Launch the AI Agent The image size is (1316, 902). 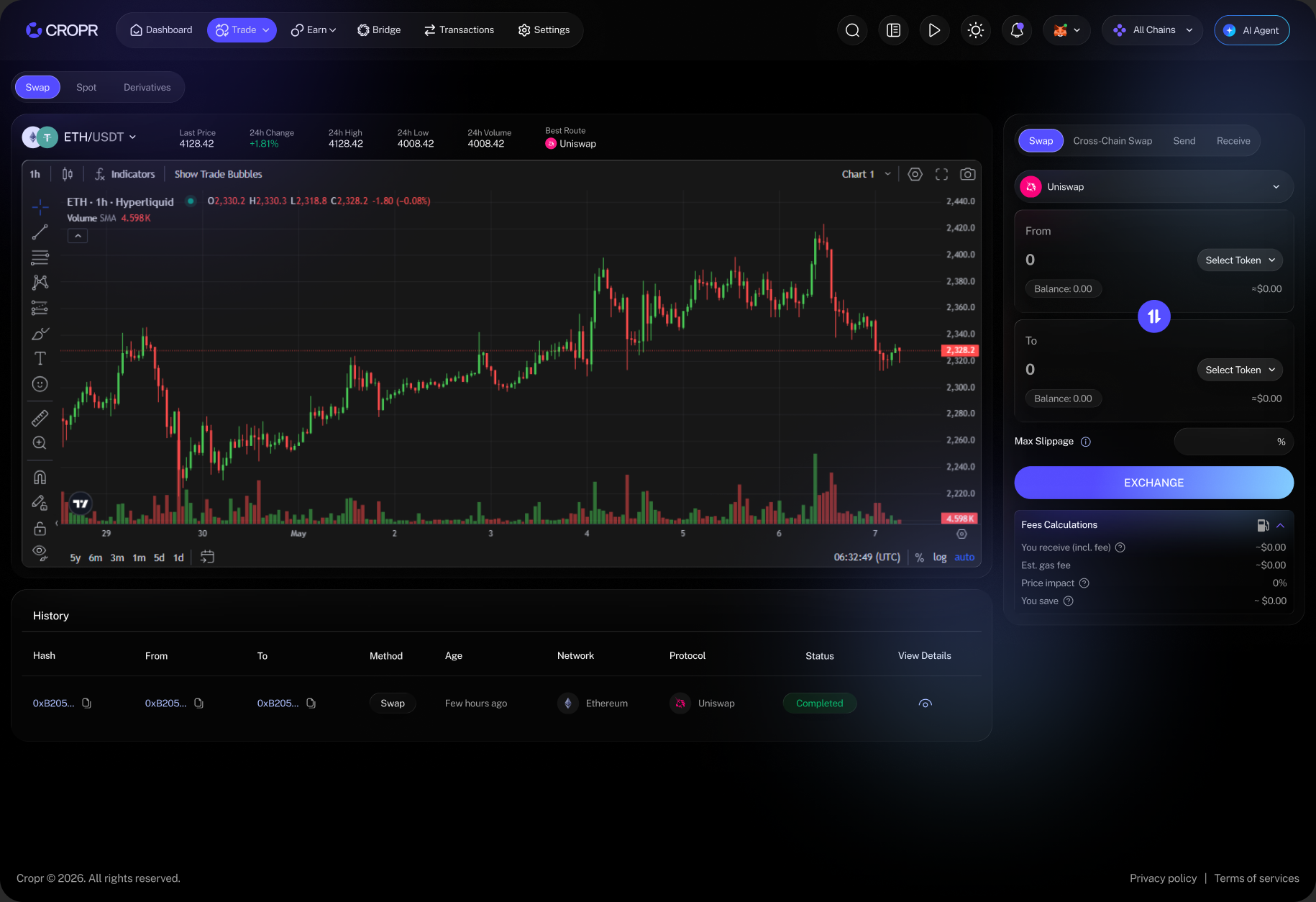click(1252, 30)
